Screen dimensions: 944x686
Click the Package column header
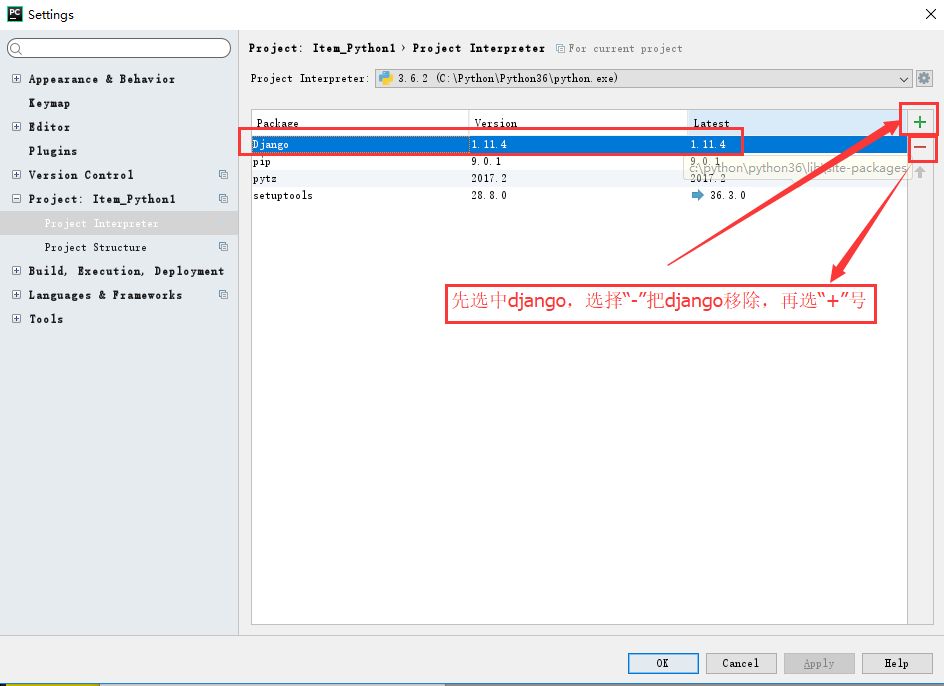click(360, 122)
